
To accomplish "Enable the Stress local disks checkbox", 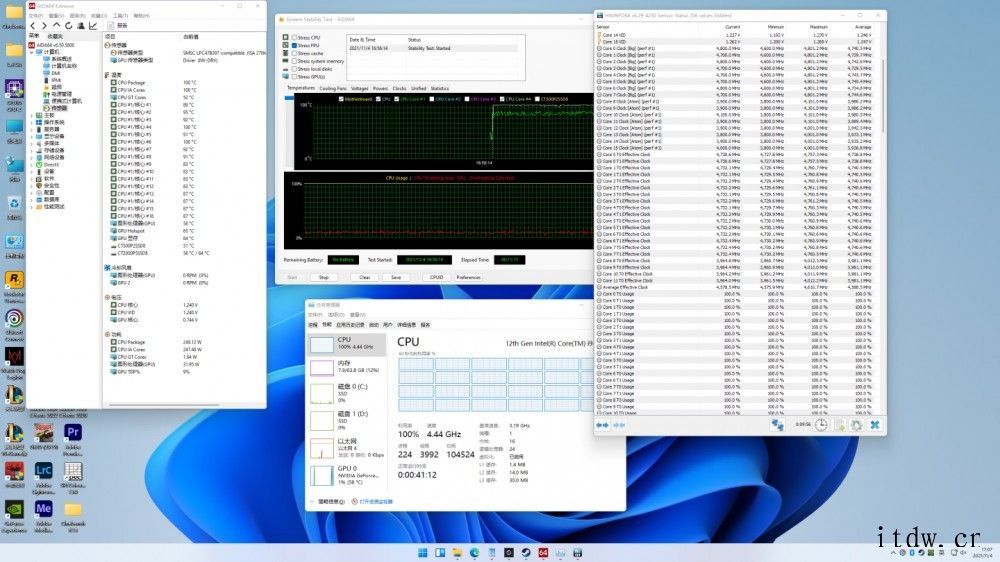I will [295, 69].
